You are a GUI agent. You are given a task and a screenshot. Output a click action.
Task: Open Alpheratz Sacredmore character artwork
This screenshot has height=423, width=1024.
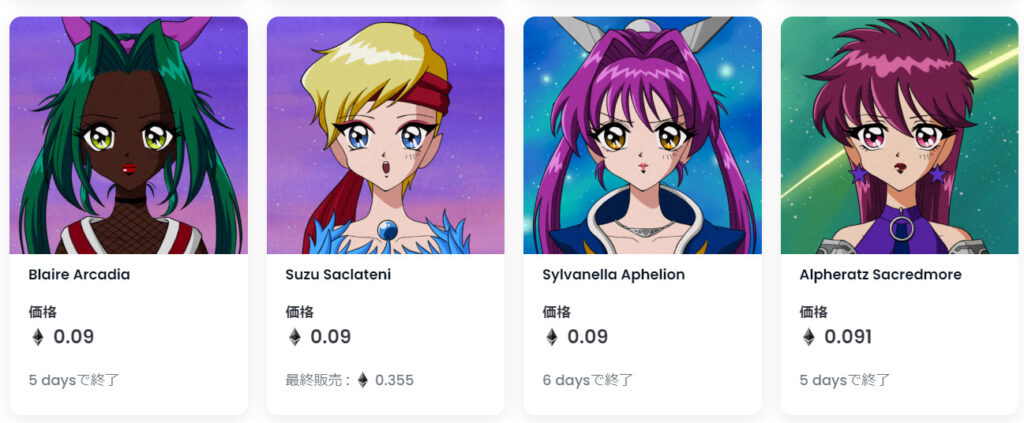pos(899,135)
